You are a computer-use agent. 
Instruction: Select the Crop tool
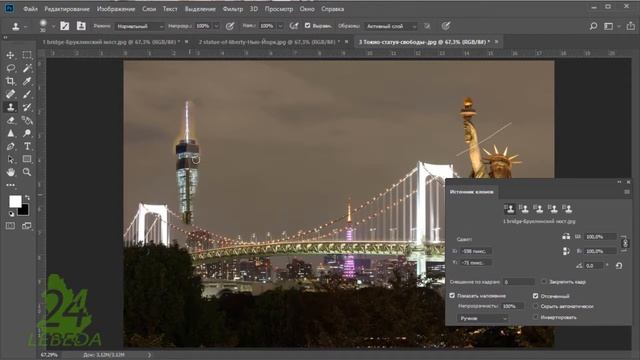11,81
